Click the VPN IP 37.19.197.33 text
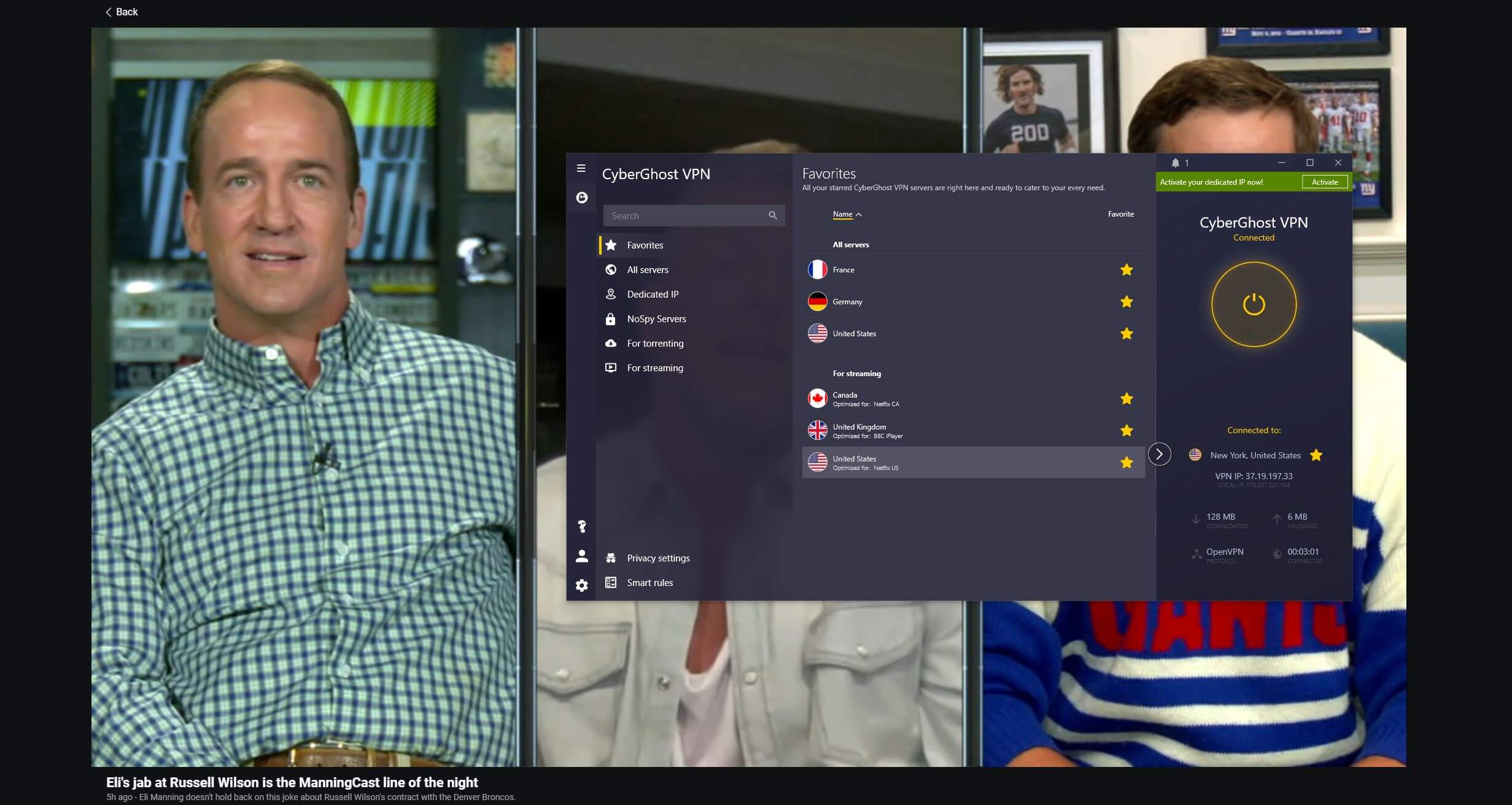Image resolution: width=1512 pixels, height=805 pixels. 1254,476
